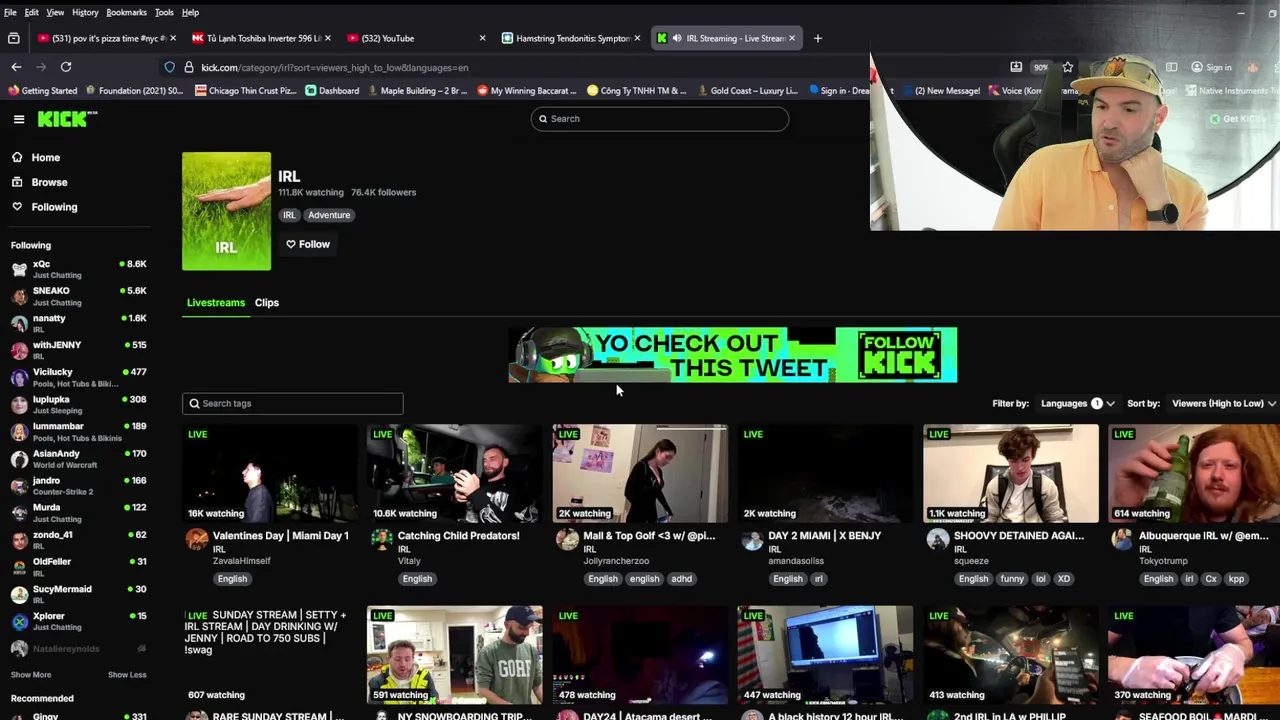Switch to the Livestreams tab
The image size is (1280, 720).
[x=215, y=302]
